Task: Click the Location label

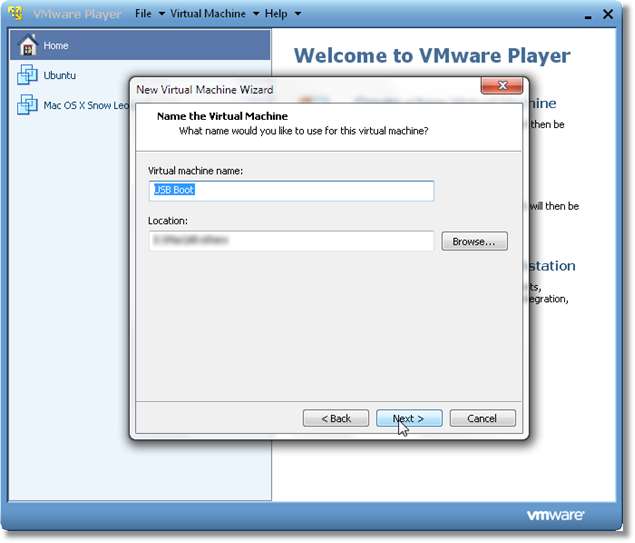Action: pos(168,221)
